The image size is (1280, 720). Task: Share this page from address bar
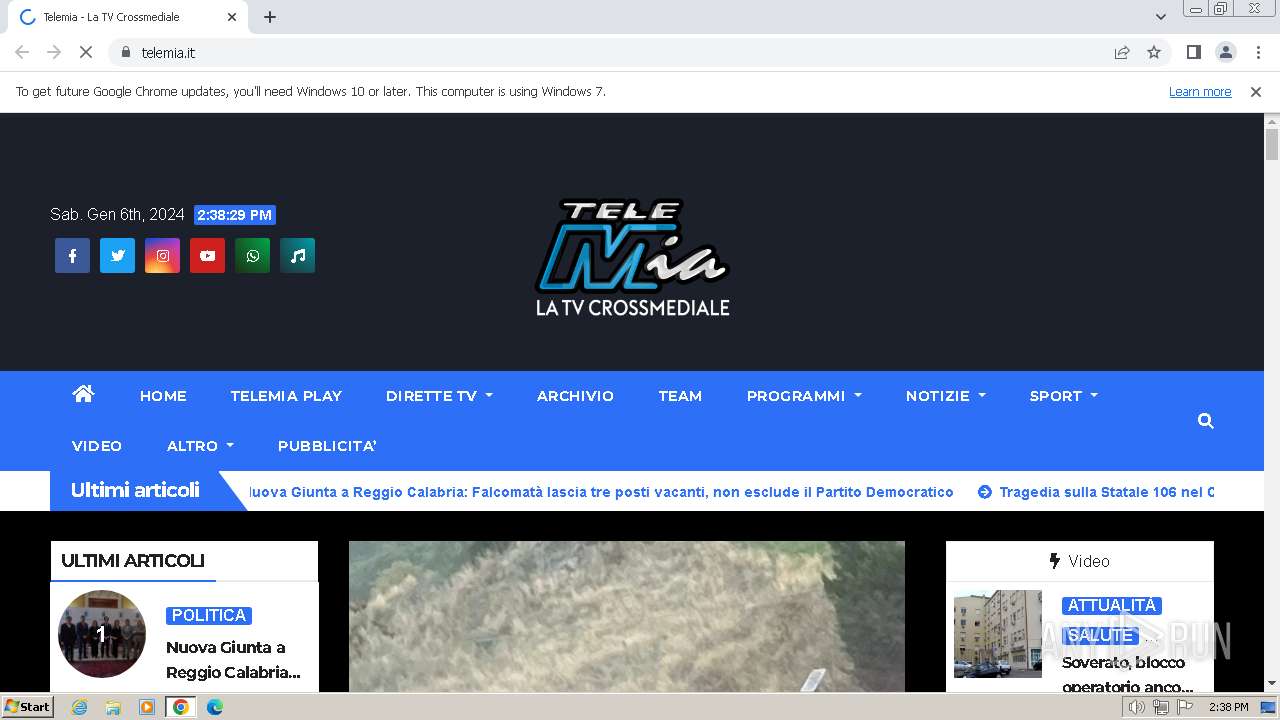[1122, 52]
